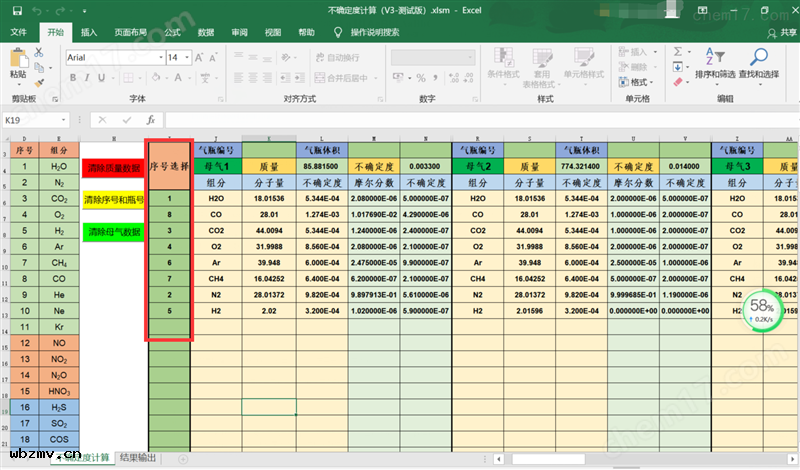Toggle Underline formatting
This screenshot has height=470, width=800.
pyautogui.click(x=100, y=78)
